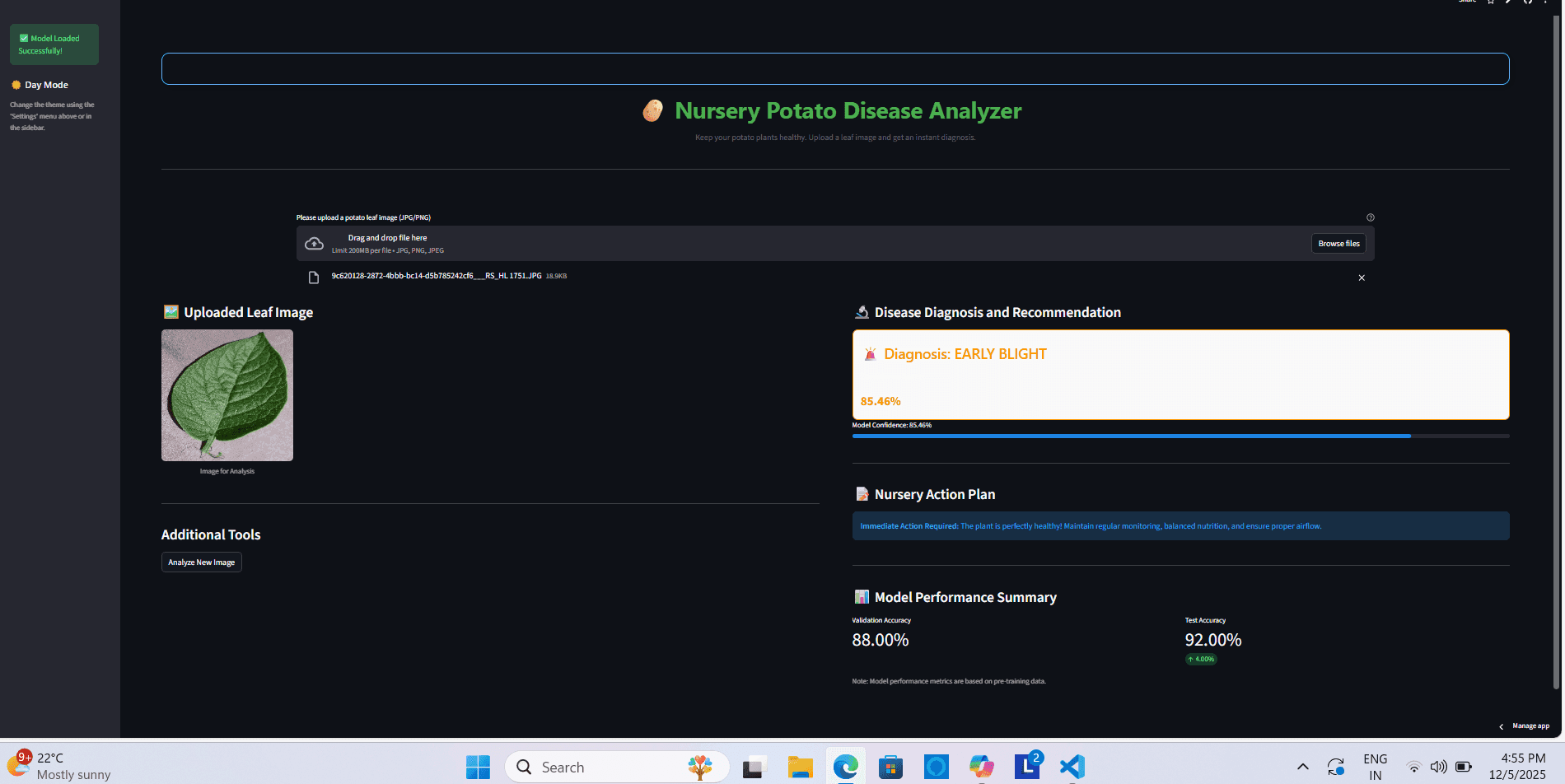
Task: Click the Diagnosis: EARLY BLIGHT text
Action: click(x=965, y=354)
